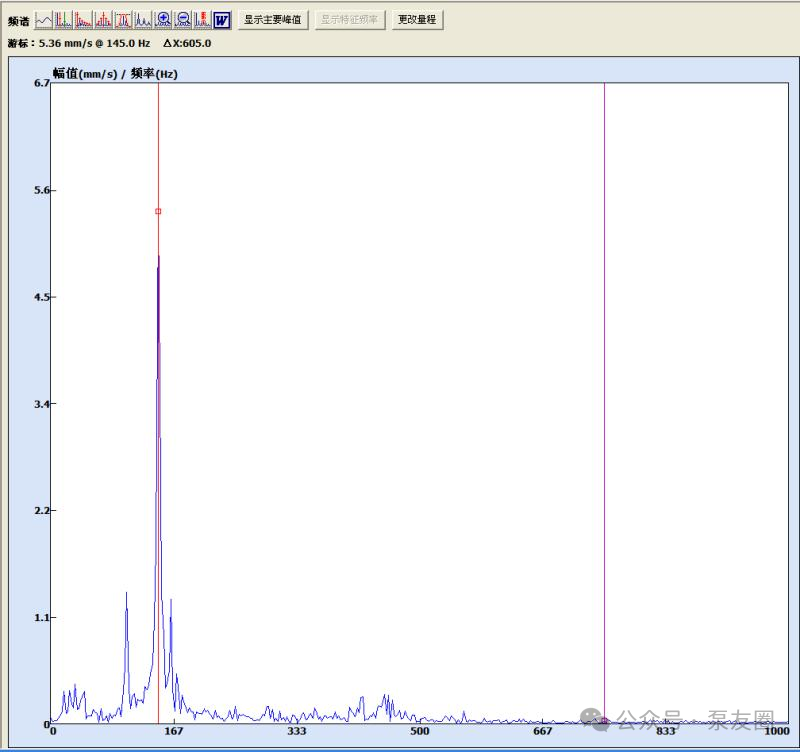The height and width of the screenshot is (752, 800).
Task: Click the red marker spectrum icon
Action: (x=203, y=20)
